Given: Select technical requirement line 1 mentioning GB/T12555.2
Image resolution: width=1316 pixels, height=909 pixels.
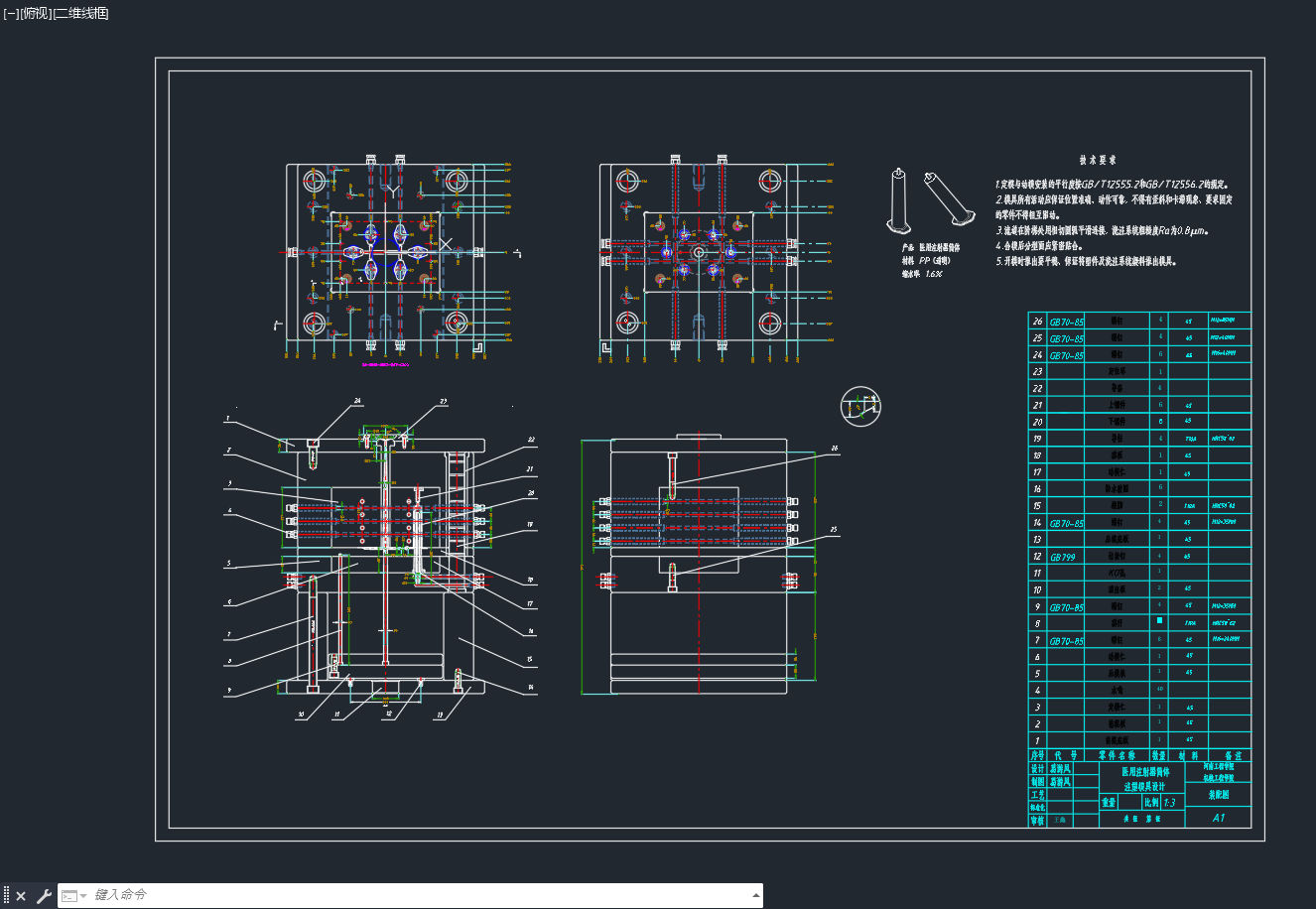Looking at the screenshot, I should pyautogui.click(x=1114, y=185).
